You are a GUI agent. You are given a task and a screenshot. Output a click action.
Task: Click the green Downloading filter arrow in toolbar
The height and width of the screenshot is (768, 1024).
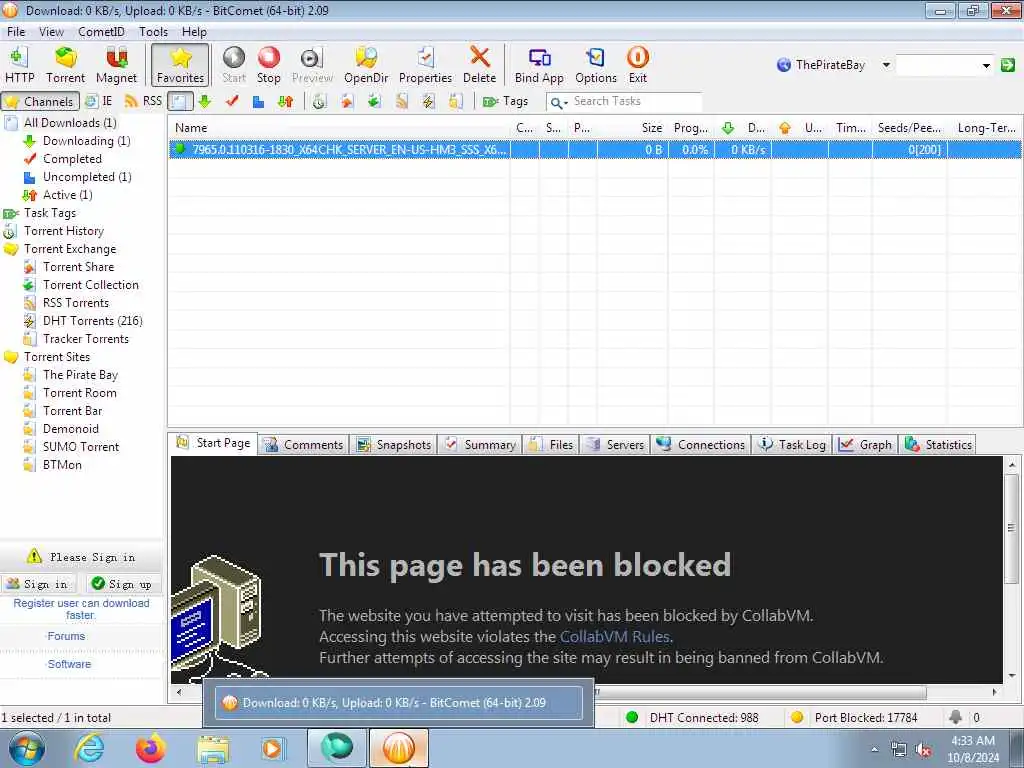click(205, 101)
